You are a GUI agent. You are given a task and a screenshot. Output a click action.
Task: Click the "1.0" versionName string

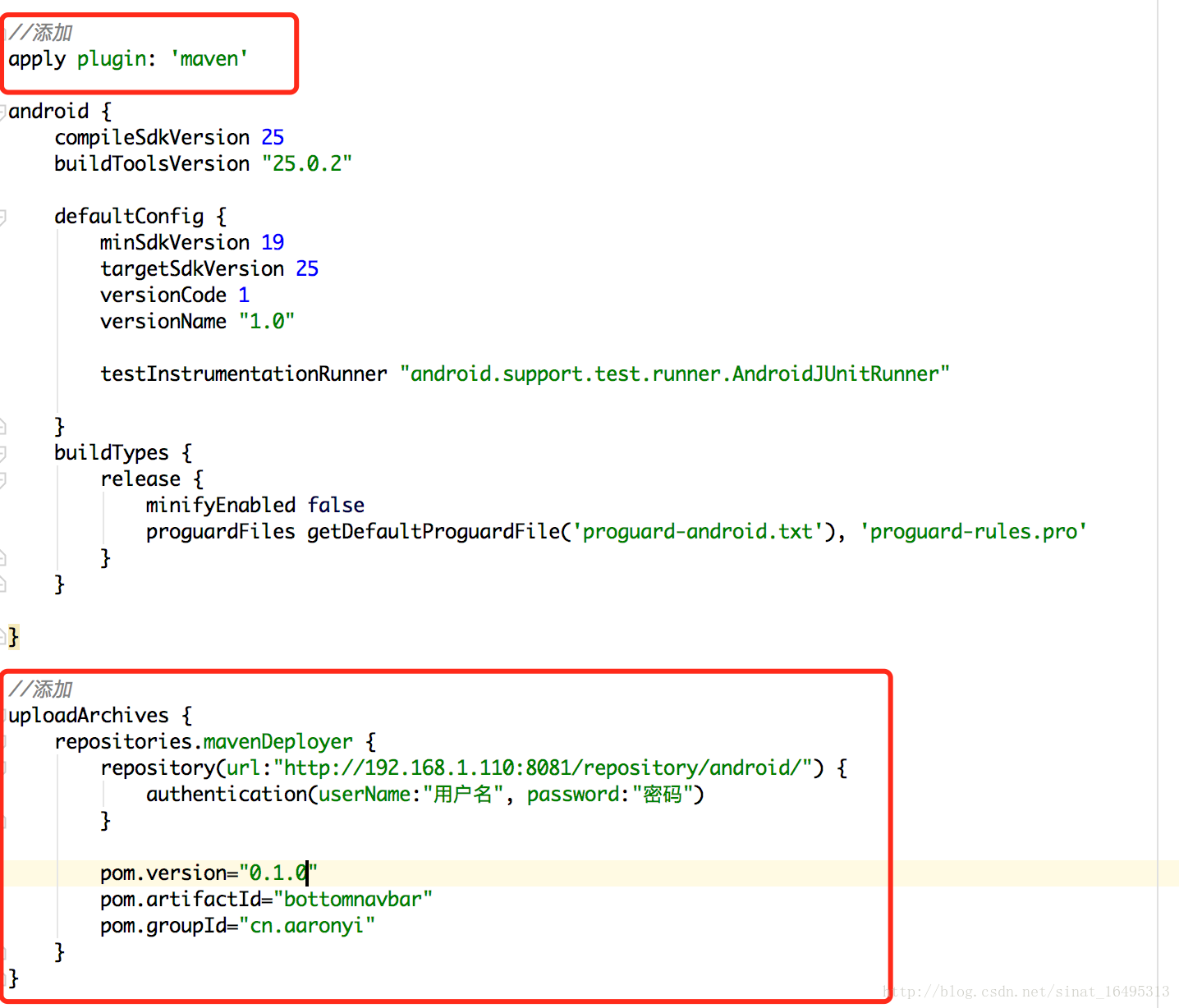(267, 321)
